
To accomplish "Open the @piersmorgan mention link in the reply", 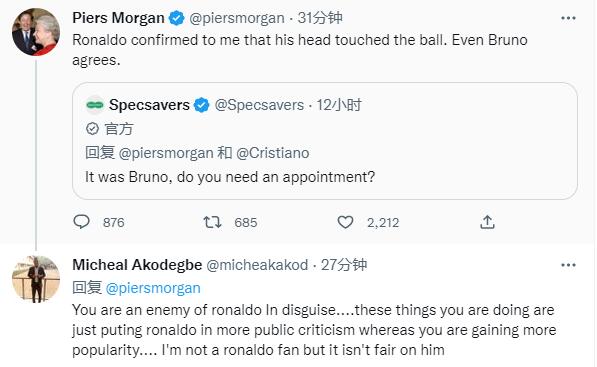I will click(x=153, y=288).
